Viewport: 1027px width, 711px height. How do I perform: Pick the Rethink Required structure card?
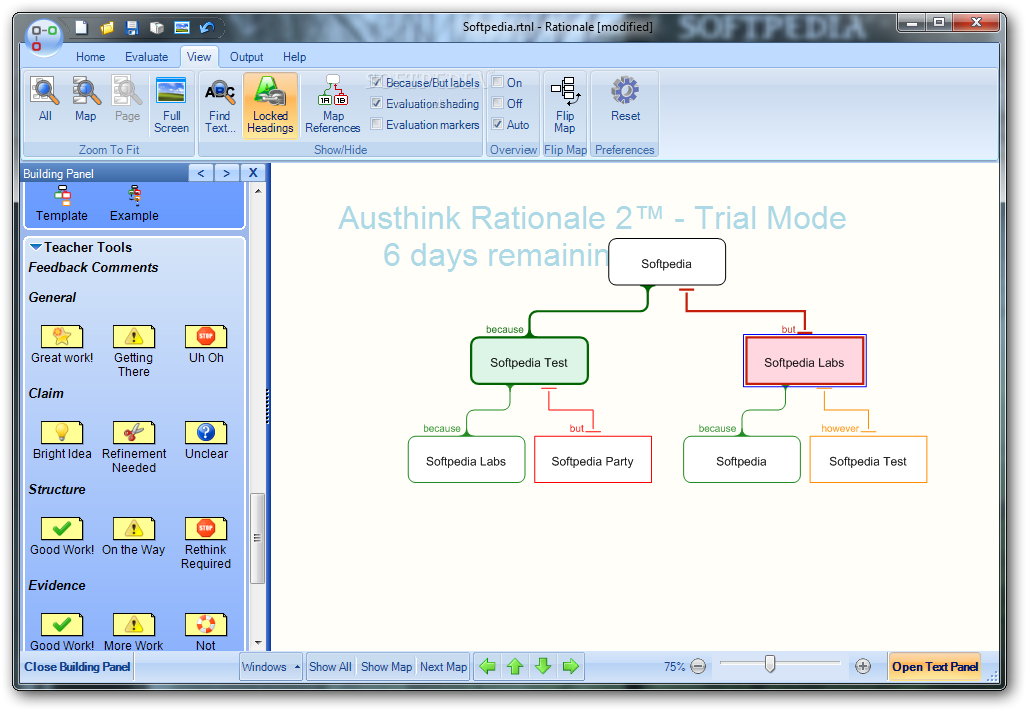coord(206,529)
